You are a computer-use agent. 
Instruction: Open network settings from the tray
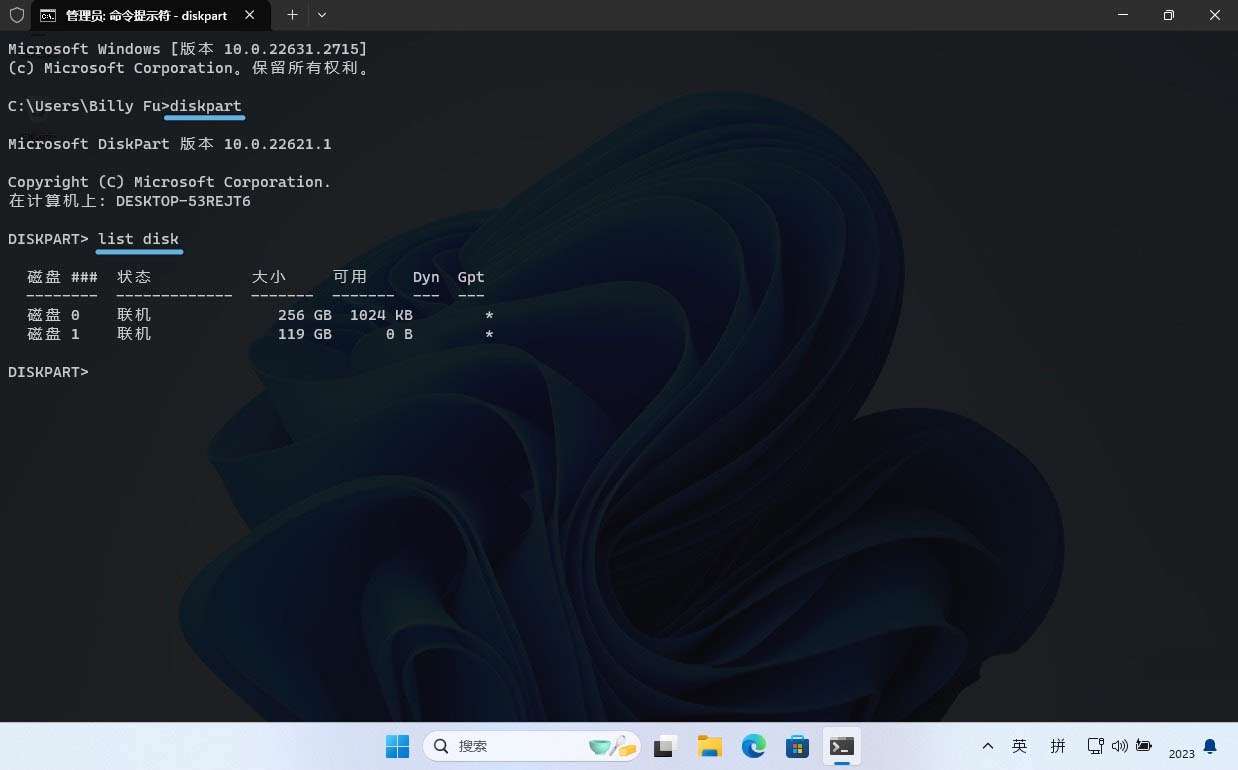(1096, 746)
